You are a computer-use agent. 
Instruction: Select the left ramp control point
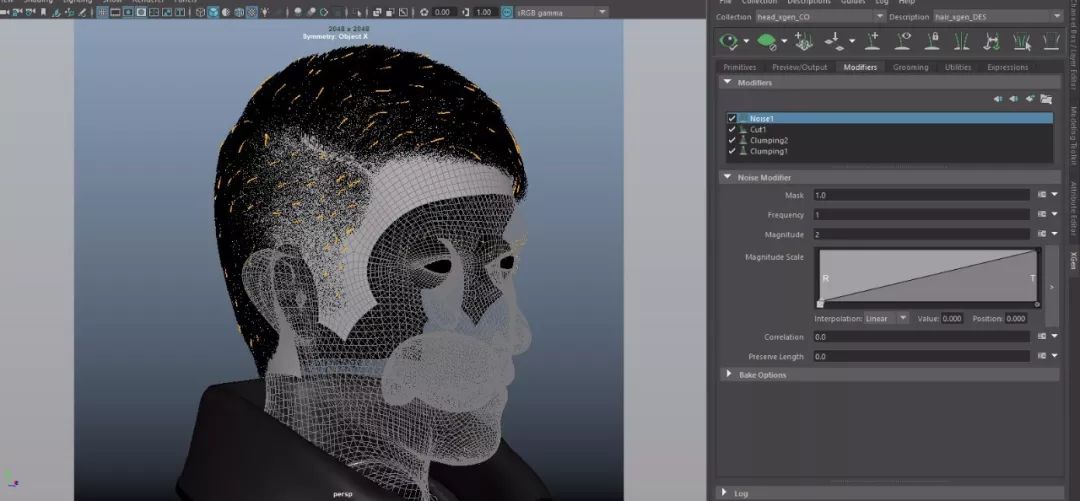(820, 304)
